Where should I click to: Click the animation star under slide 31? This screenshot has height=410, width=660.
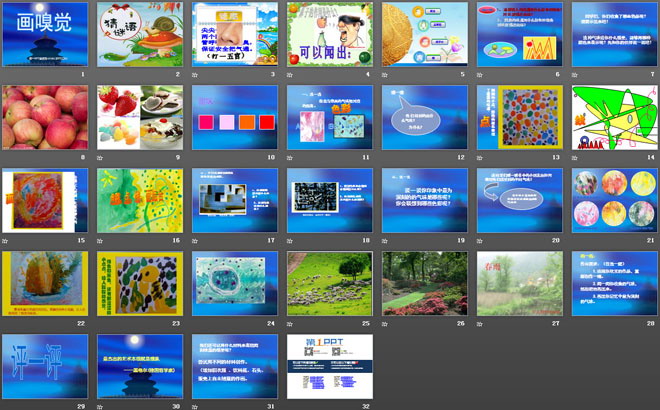[x=195, y=407]
